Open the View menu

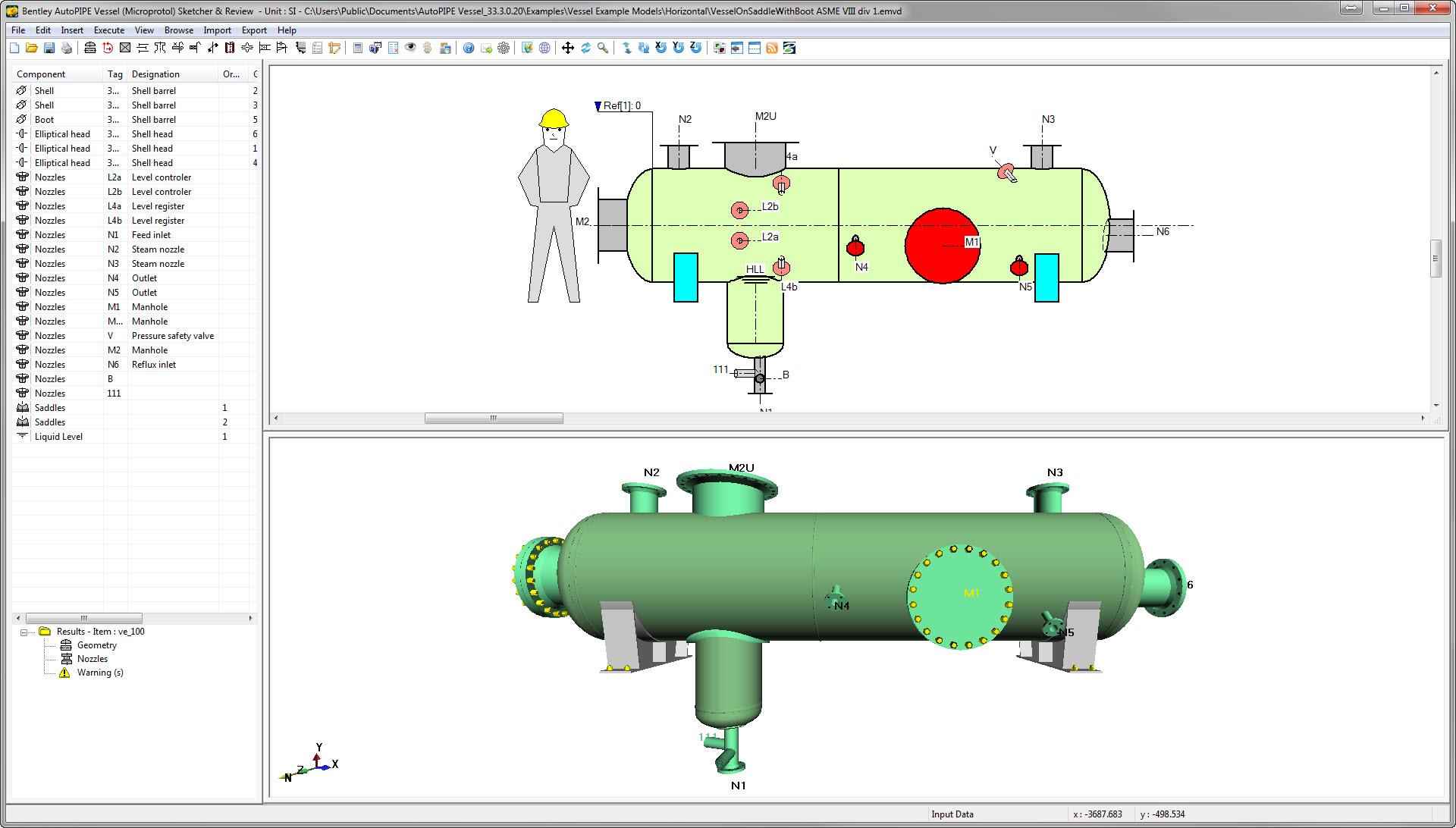coord(144,30)
